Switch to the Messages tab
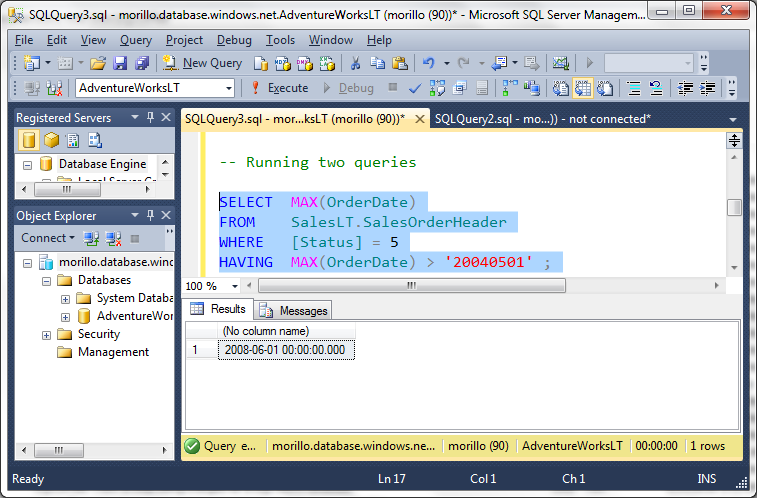757x498 pixels. (293, 311)
